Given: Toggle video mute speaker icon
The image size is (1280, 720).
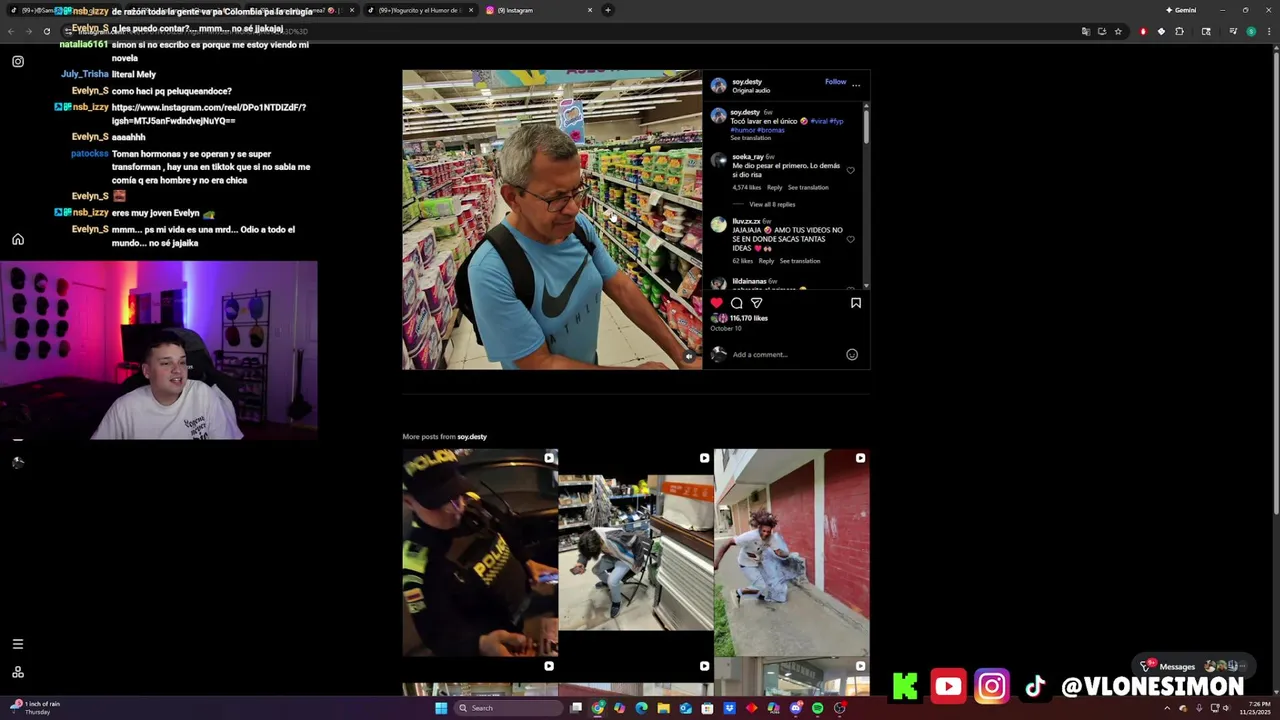Looking at the screenshot, I should click(688, 356).
